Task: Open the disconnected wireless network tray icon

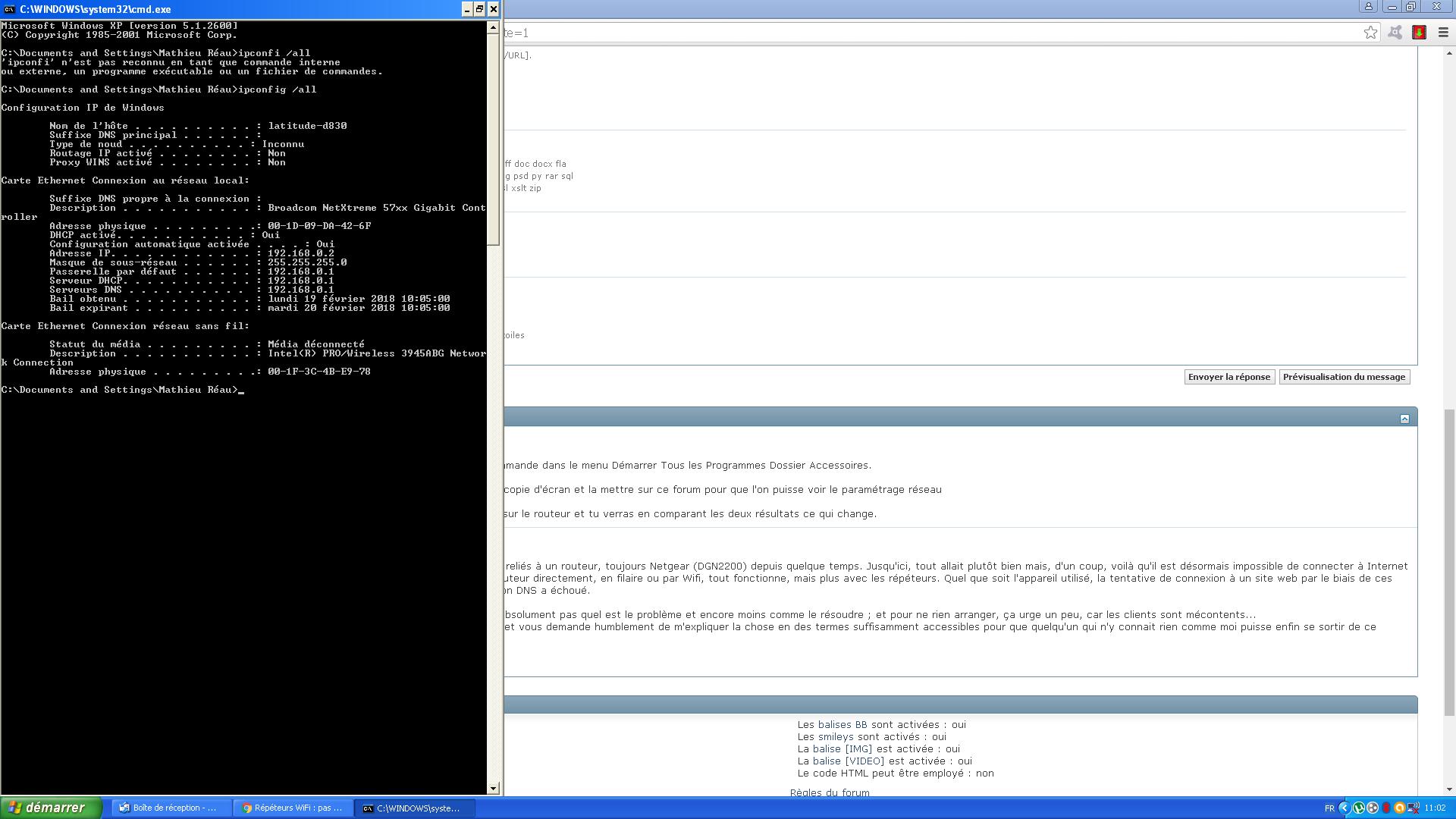Action: tap(1414, 808)
